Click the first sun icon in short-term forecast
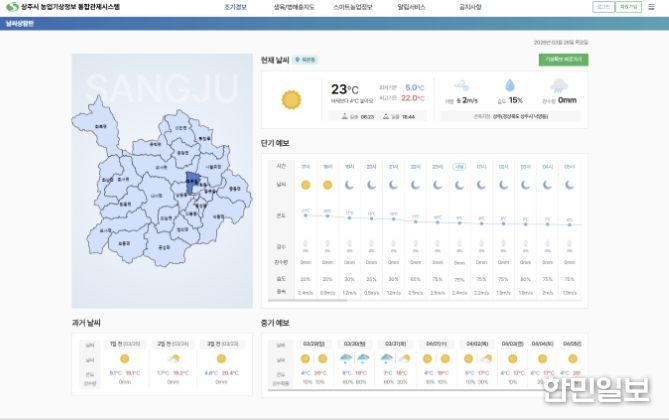669x420 pixels. [305, 185]
